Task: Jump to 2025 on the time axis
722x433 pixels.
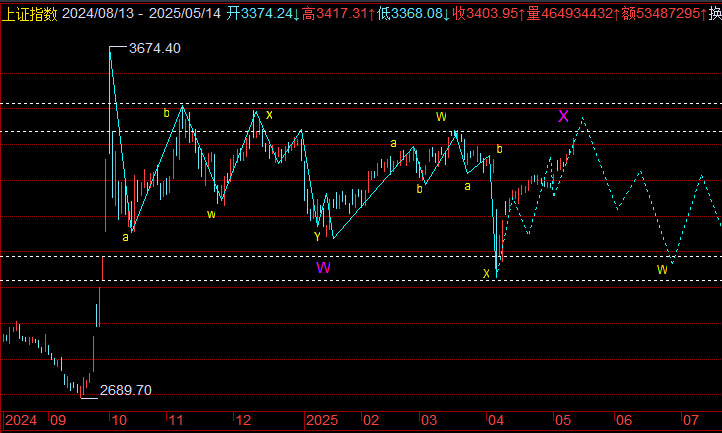Action: tap(324, 420)
